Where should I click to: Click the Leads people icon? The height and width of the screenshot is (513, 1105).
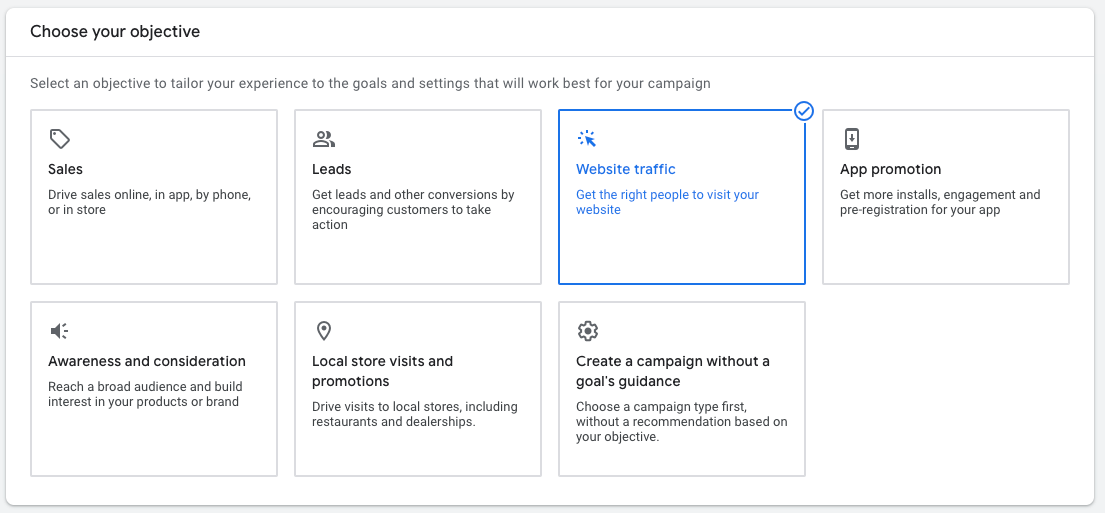tap(323, 139)
